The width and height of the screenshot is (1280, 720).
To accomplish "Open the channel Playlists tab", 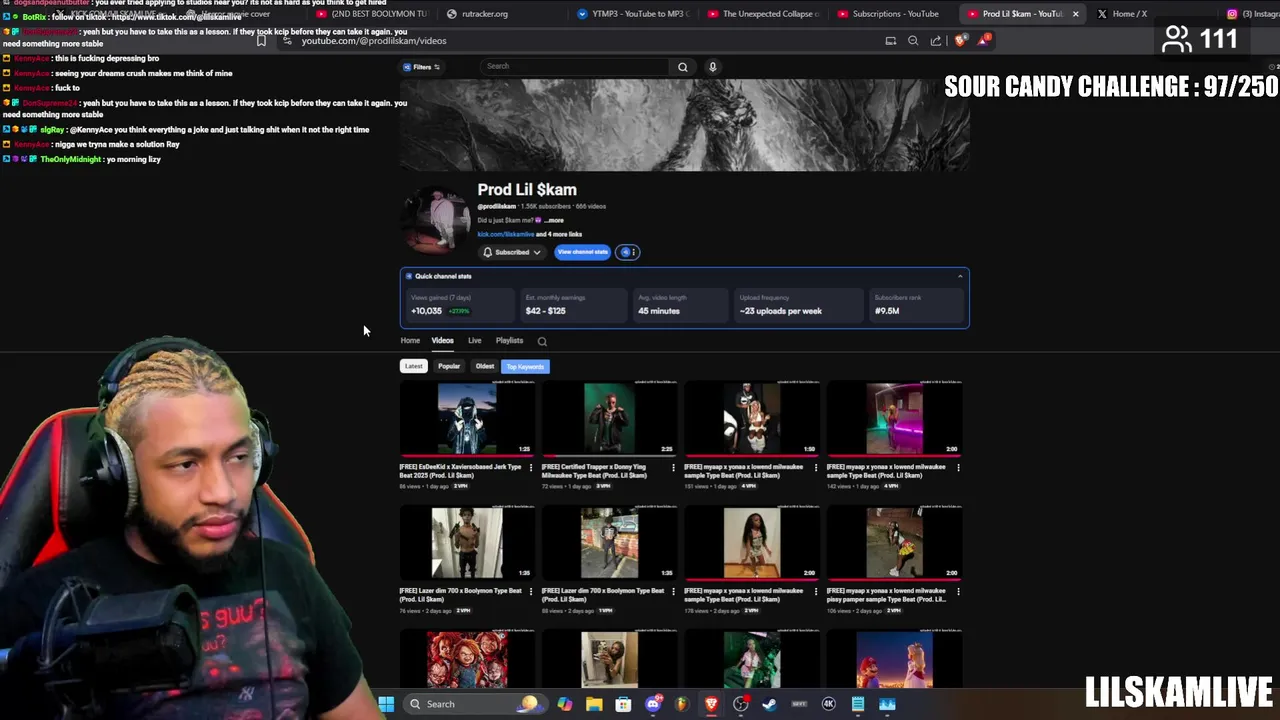I will (x=509, y=341).
